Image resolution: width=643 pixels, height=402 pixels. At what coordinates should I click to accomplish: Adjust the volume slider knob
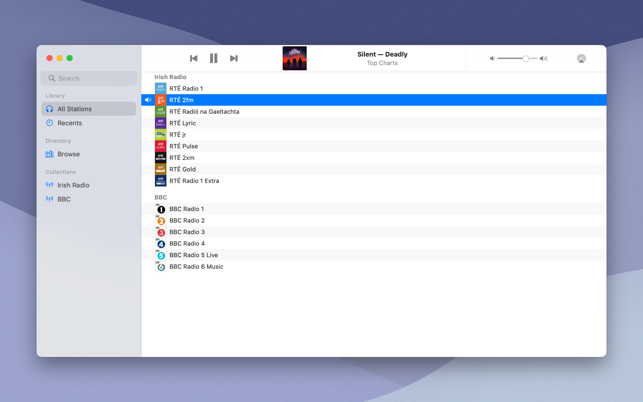[526, 59]
